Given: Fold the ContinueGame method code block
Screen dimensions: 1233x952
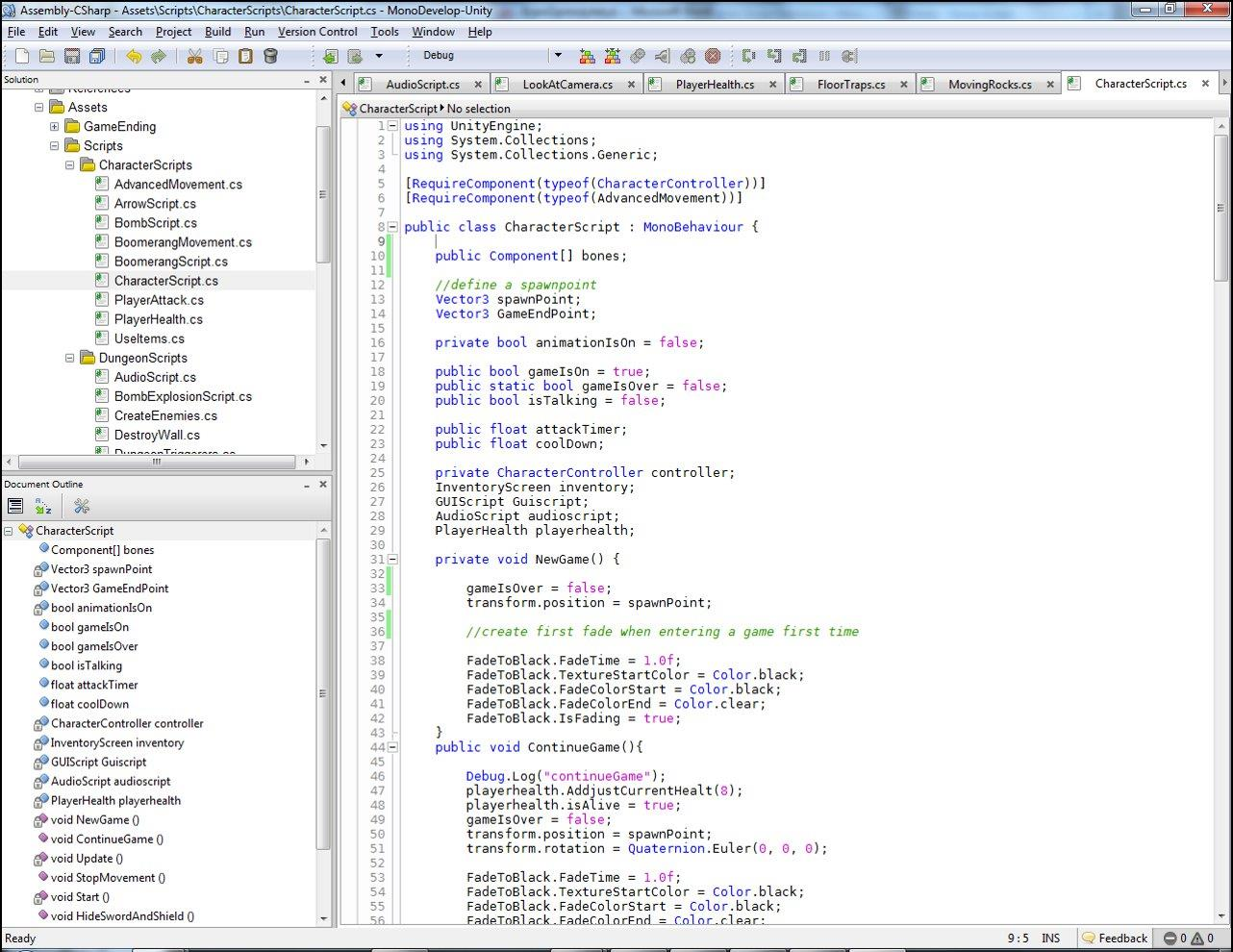Looking at the screenshot, I should pyautogui.click(x=393, y=747).
